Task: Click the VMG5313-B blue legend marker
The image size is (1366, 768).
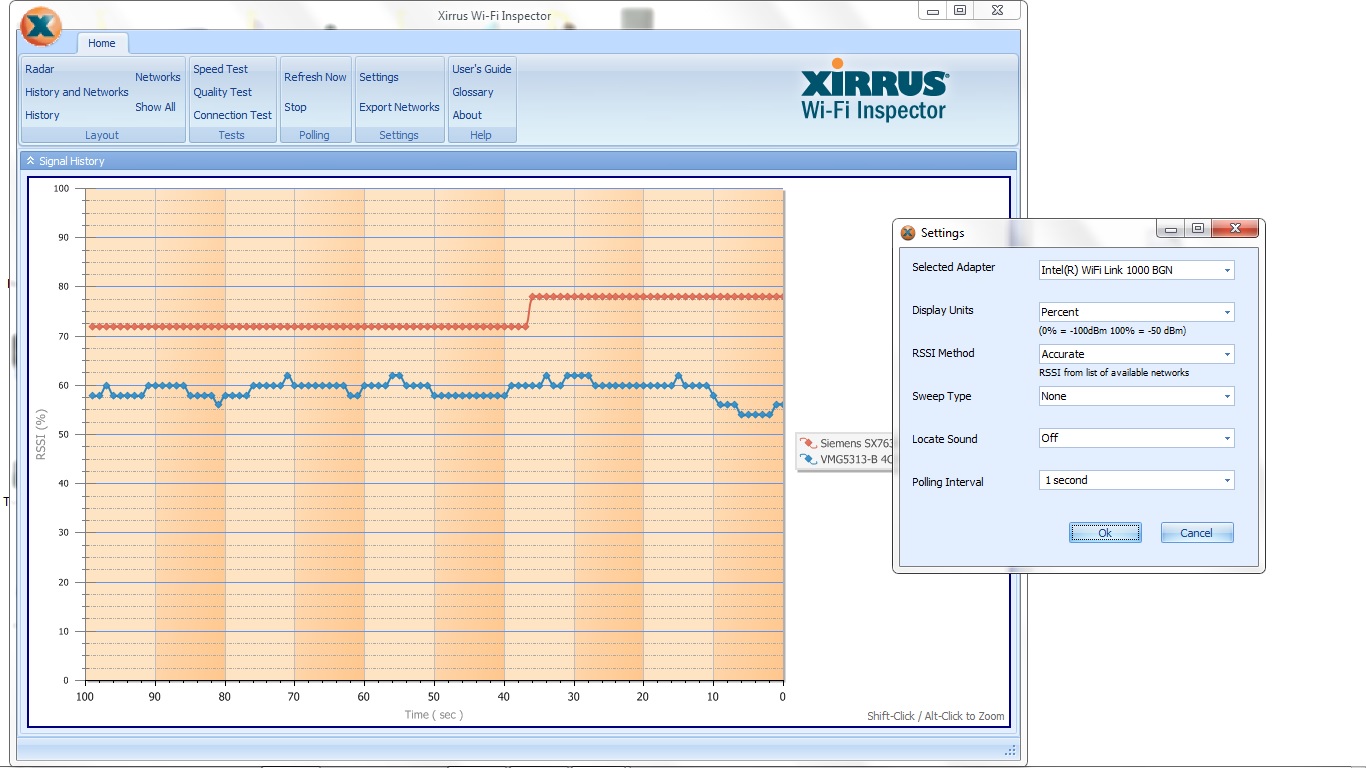Action: click(808, 460)
